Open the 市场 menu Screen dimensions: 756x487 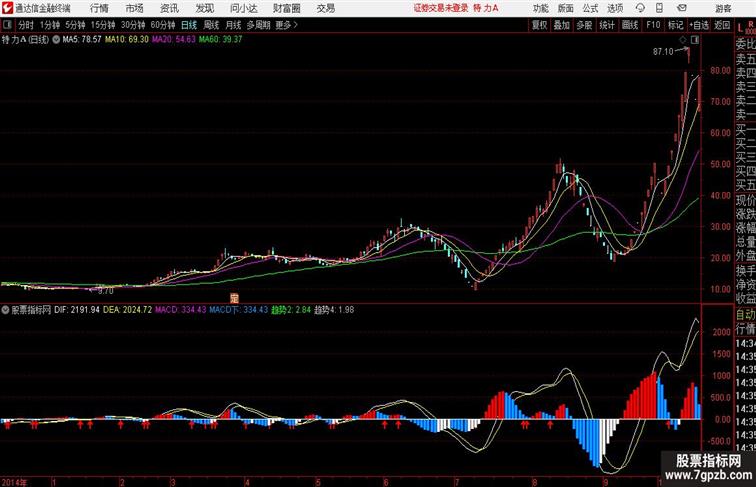click(x=134, y=8)
